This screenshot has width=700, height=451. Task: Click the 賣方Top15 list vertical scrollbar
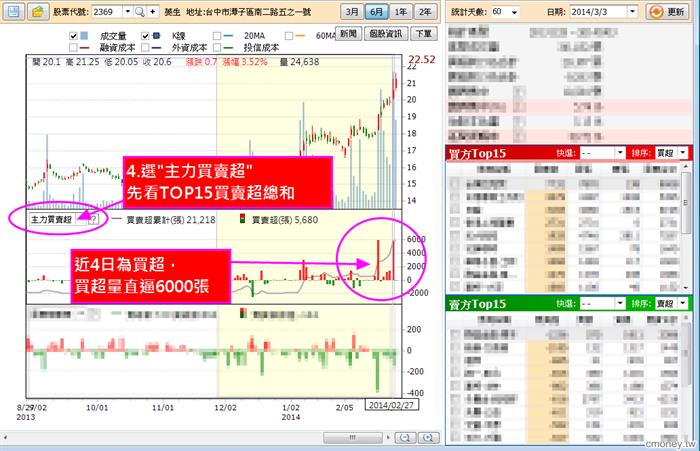(686, 380)
